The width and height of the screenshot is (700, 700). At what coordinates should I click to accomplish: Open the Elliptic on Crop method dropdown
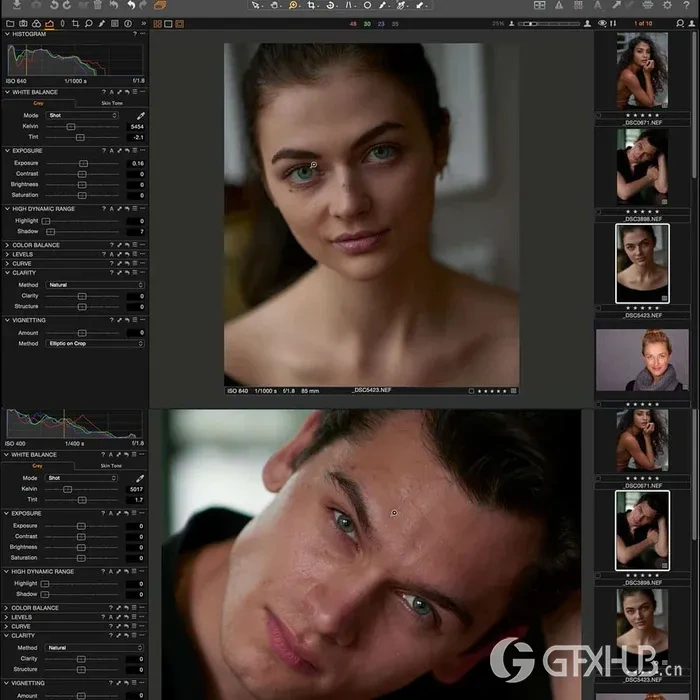click(x=95, y=344)
